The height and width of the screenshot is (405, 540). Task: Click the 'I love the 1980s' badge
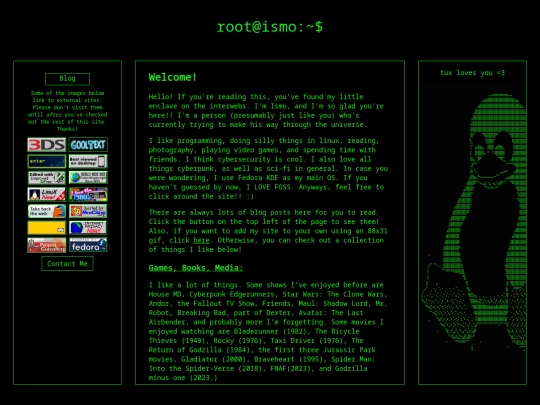click(x=88, y=195)
